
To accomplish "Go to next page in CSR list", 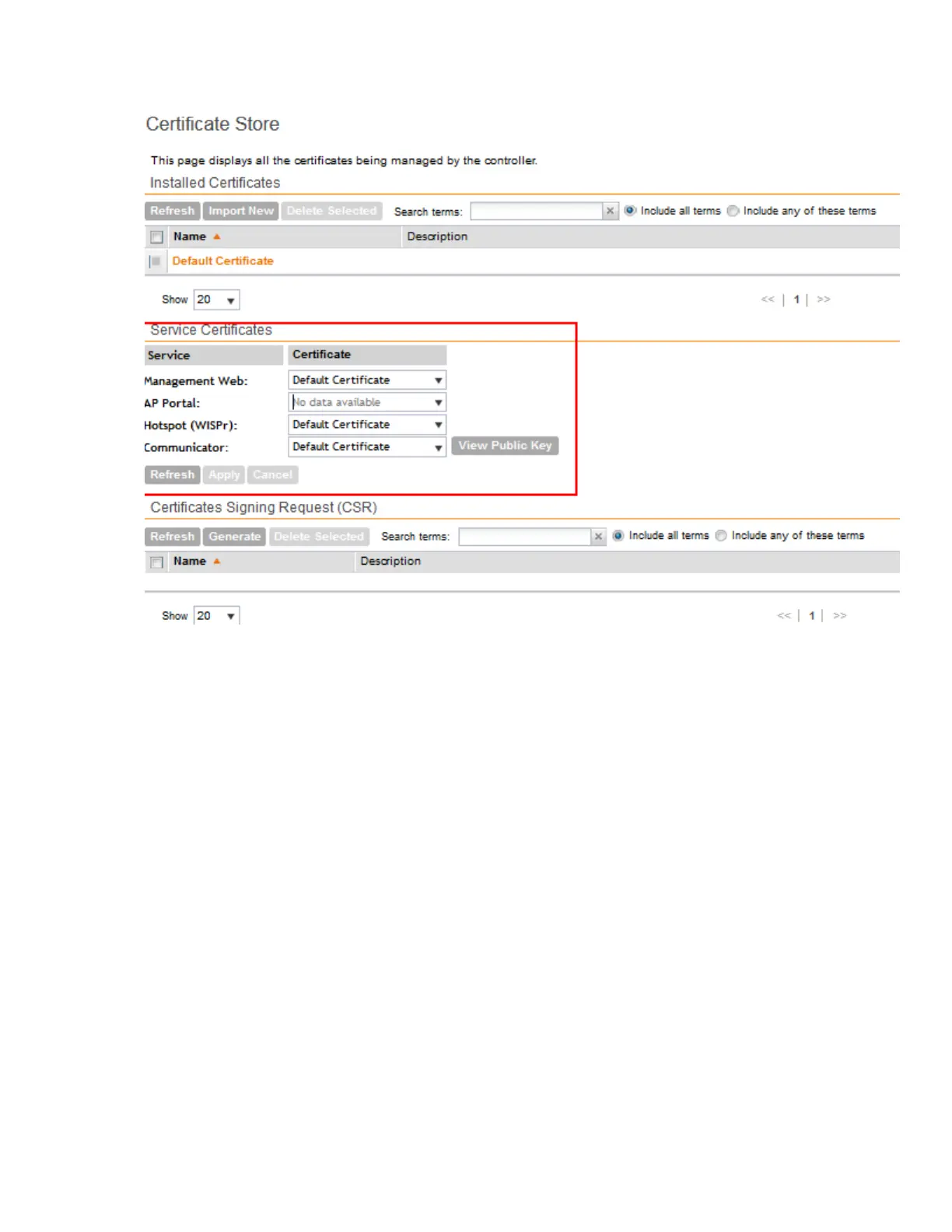I will pos(840,616).
